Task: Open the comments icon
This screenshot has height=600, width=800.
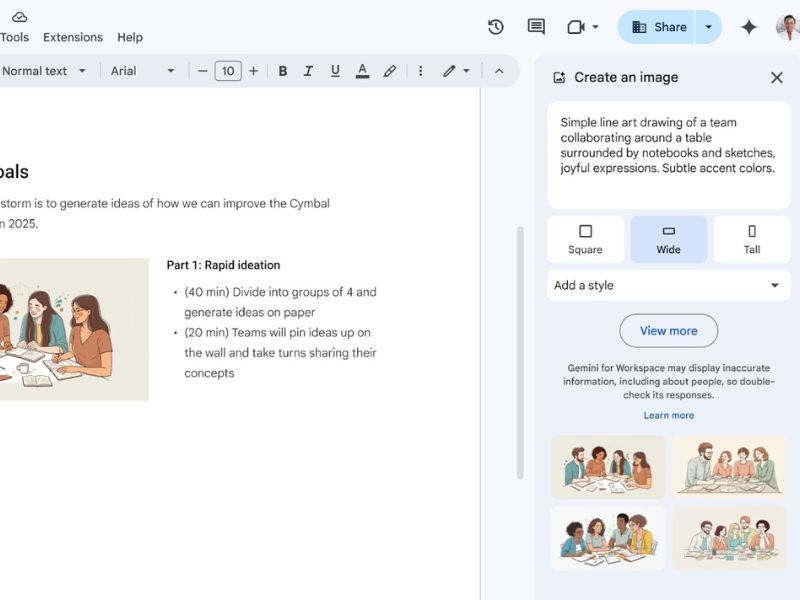Action: pos(536,27)
